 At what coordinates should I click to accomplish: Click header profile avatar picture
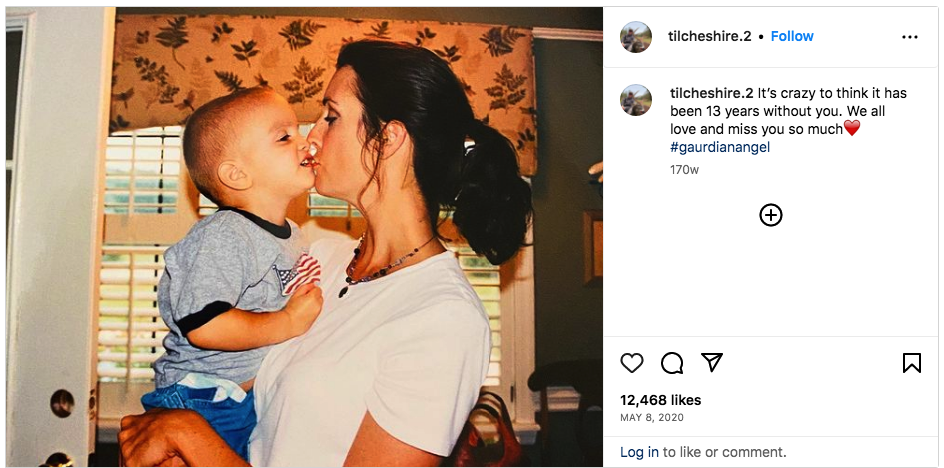[x=636, y=37]
